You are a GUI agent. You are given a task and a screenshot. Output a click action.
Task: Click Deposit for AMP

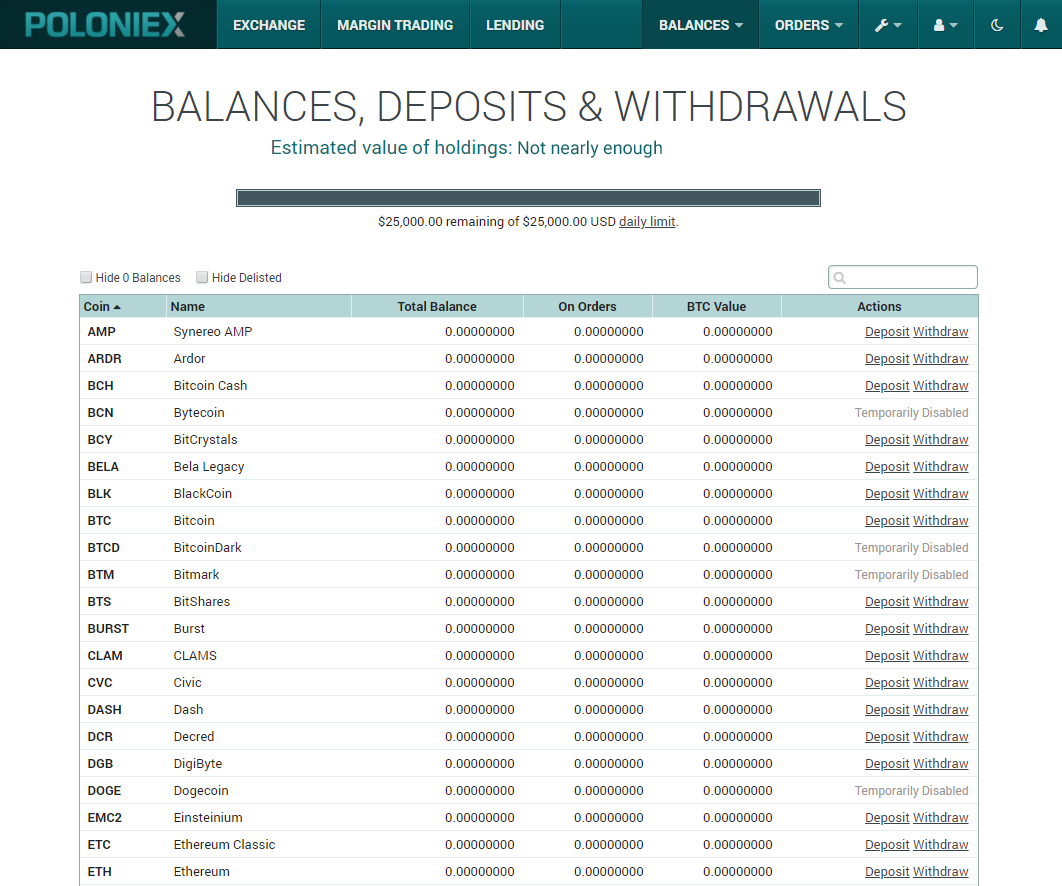(887, 331)
